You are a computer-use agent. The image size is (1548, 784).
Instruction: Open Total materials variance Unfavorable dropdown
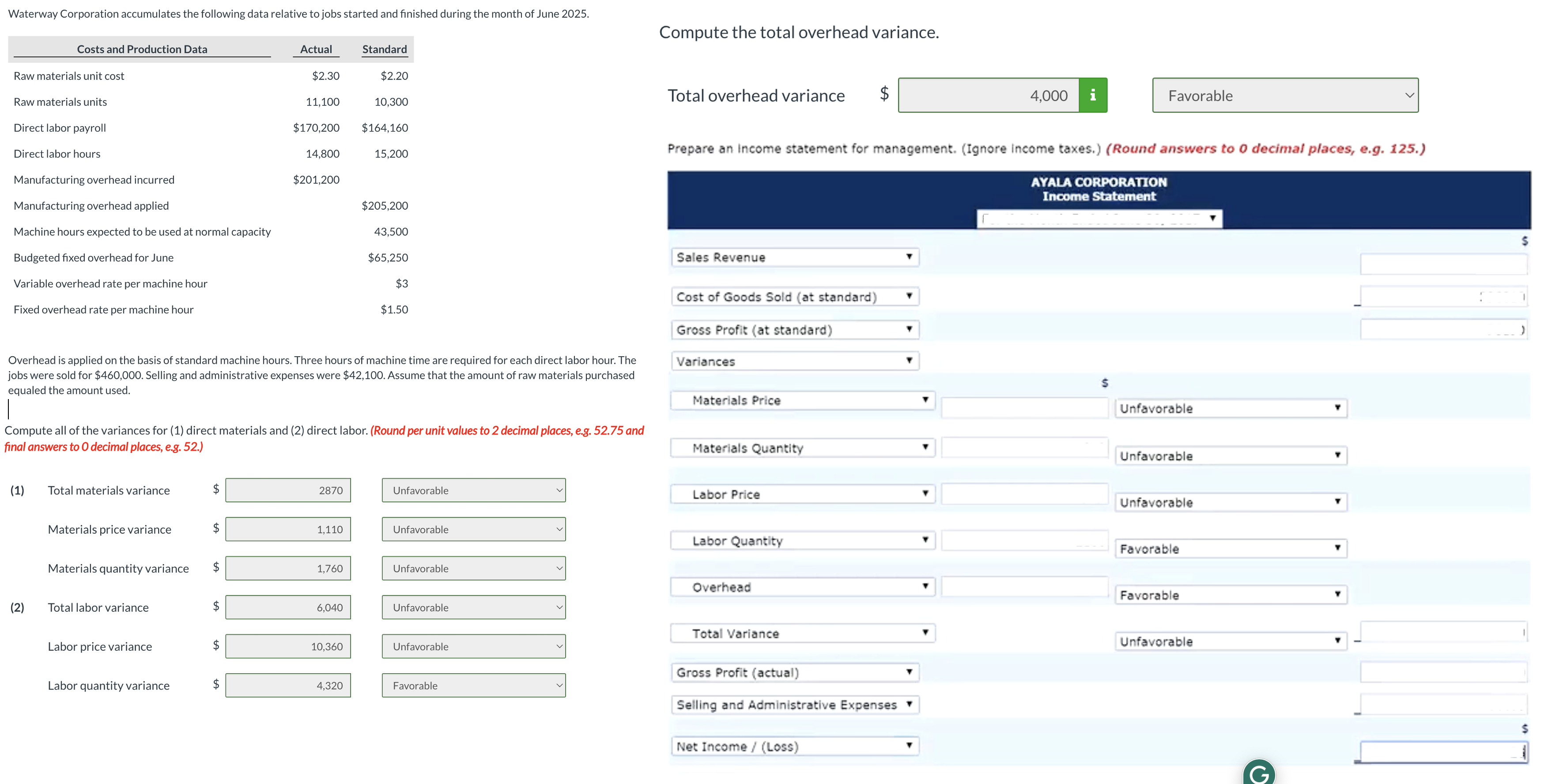coord(473,490)
